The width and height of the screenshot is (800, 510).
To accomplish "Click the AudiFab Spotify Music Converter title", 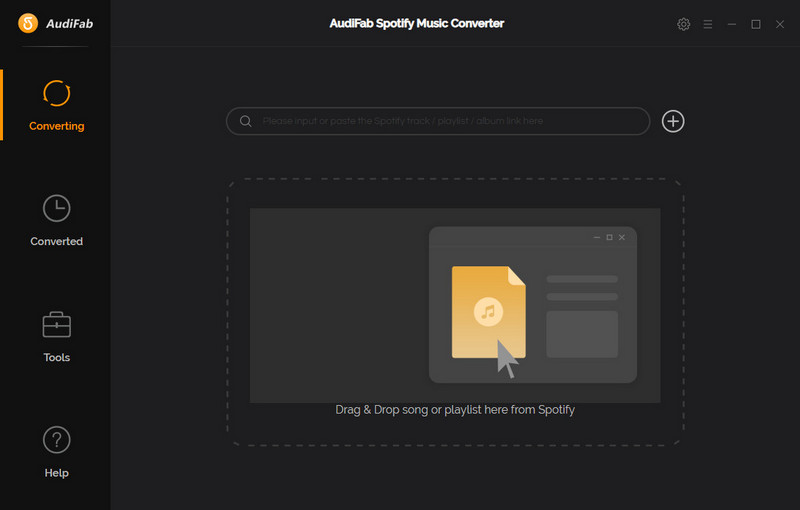I will click(x=416, y=23).
